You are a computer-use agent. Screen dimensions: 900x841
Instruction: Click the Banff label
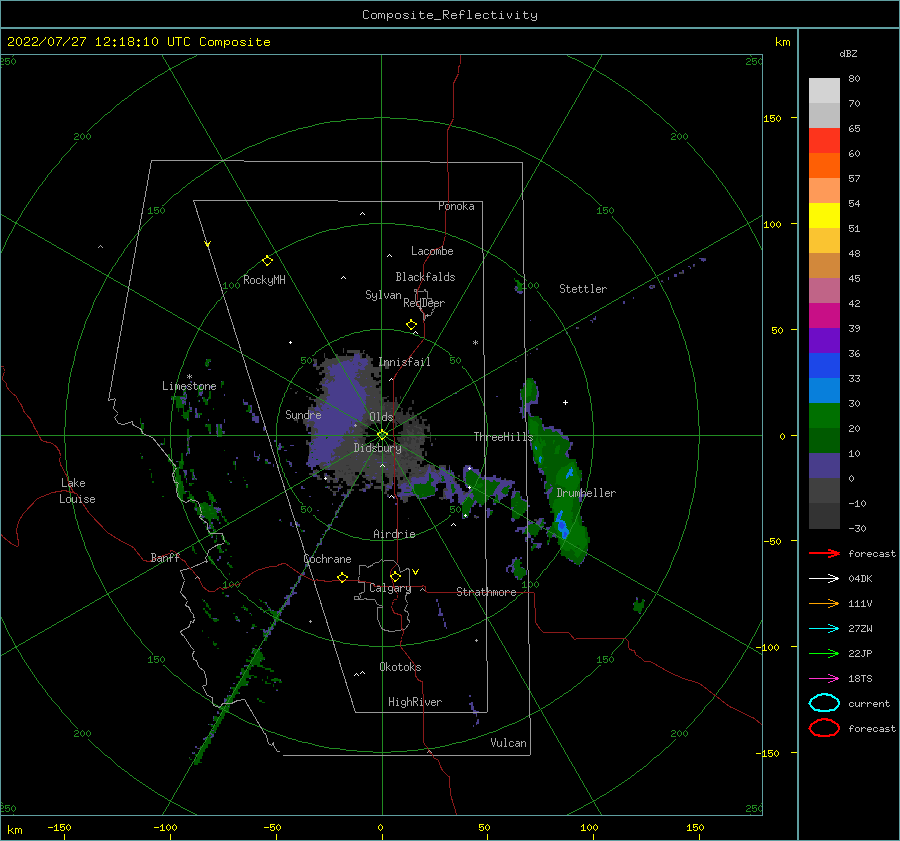click(165, 558)
